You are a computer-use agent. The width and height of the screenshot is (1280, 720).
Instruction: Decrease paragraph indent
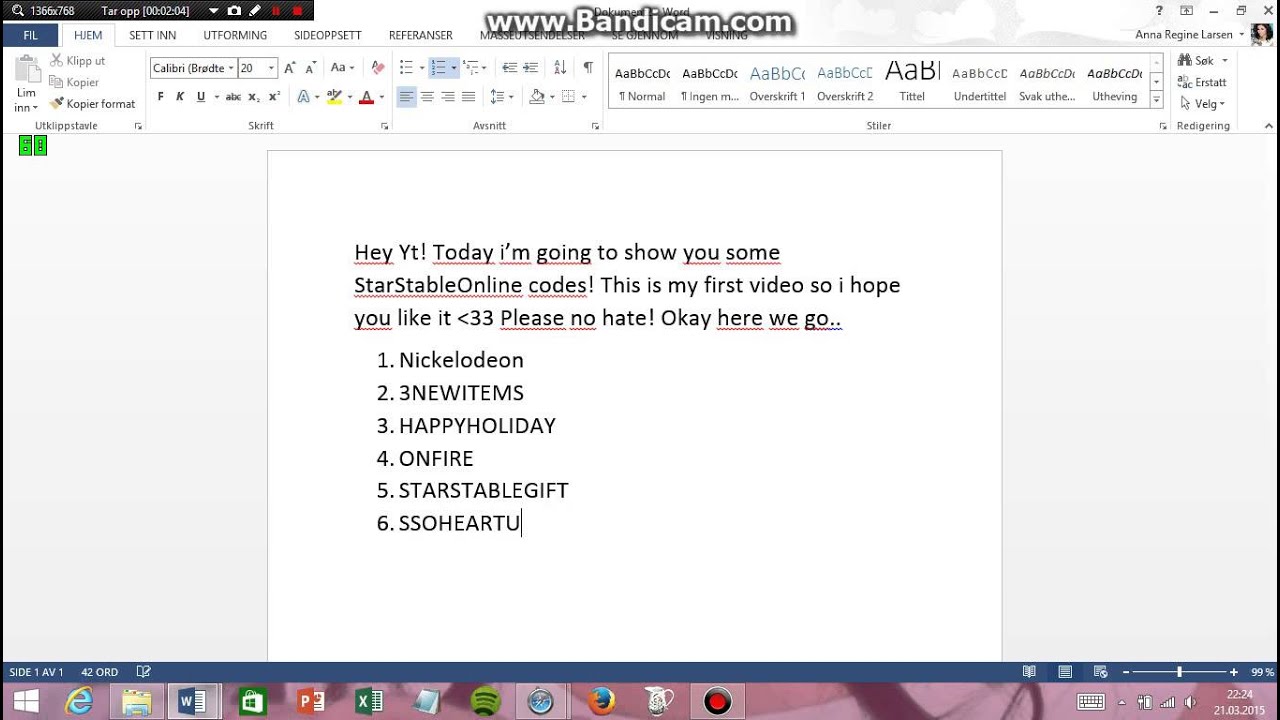(x=509, y=68)
